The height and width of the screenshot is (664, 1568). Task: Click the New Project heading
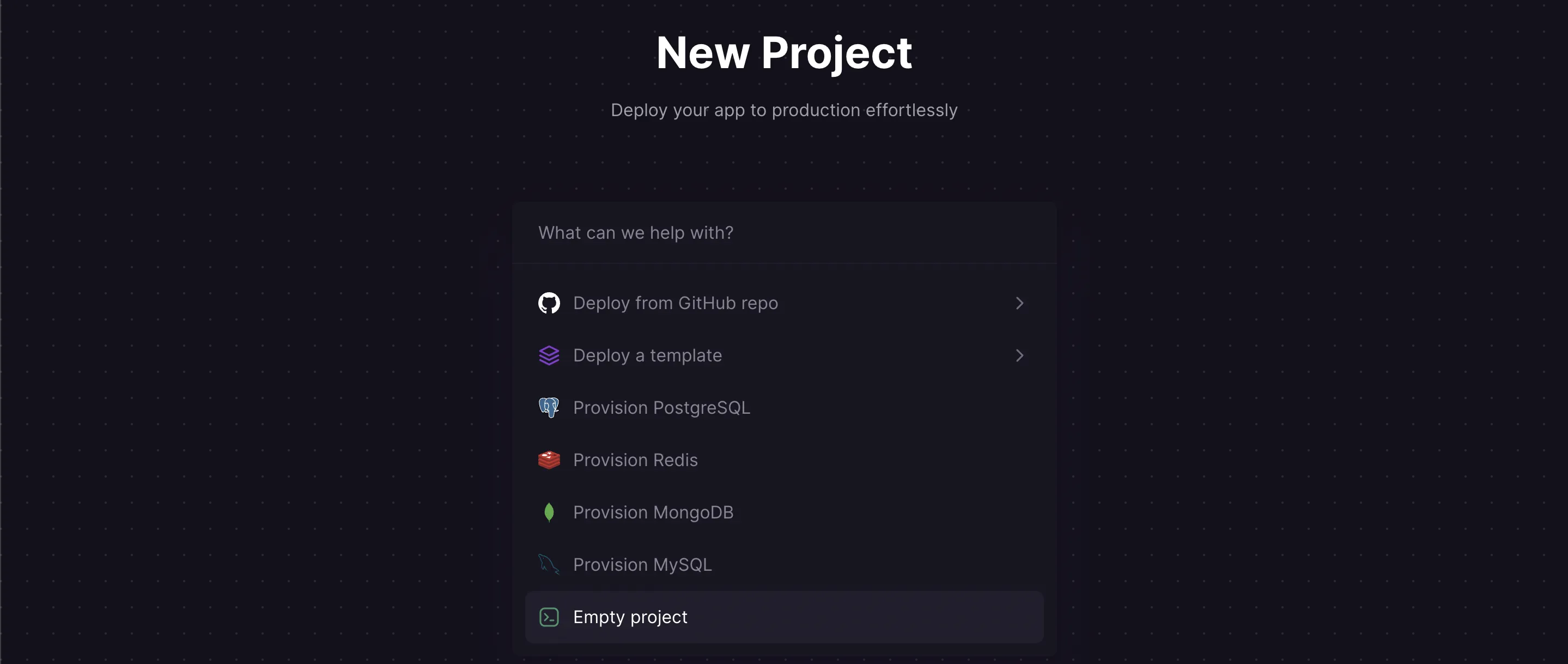tap(784, 52)
